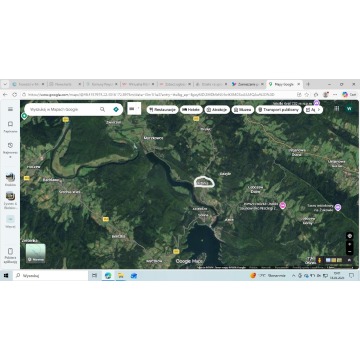Switch to the Mapy Google browser tab

tap(284, 84)
